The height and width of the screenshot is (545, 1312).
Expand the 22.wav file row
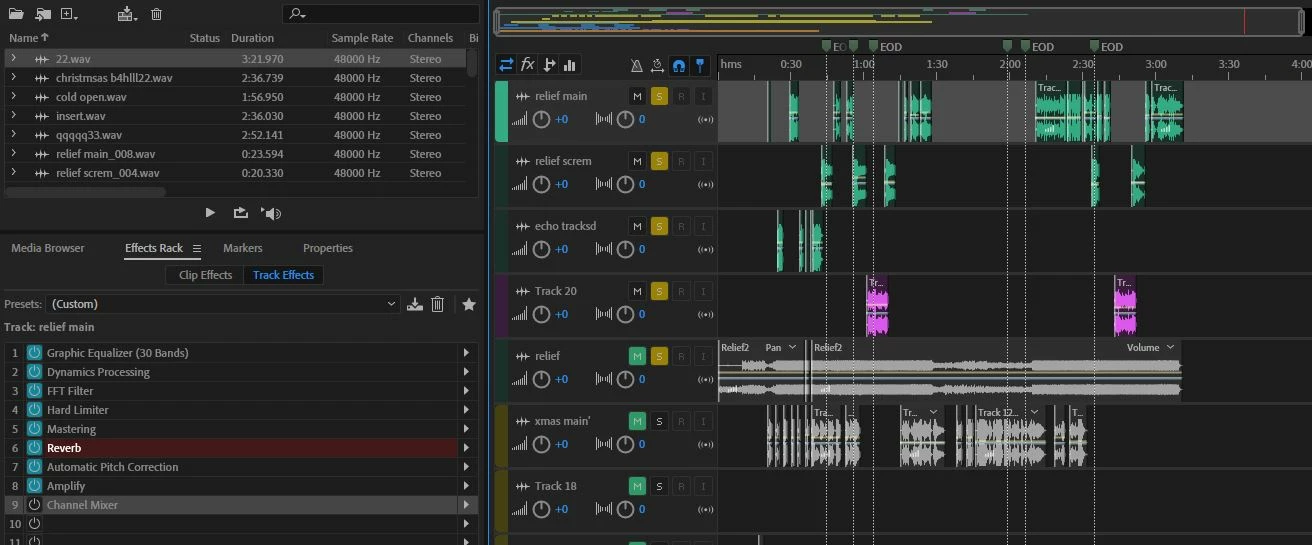[13, 58]
